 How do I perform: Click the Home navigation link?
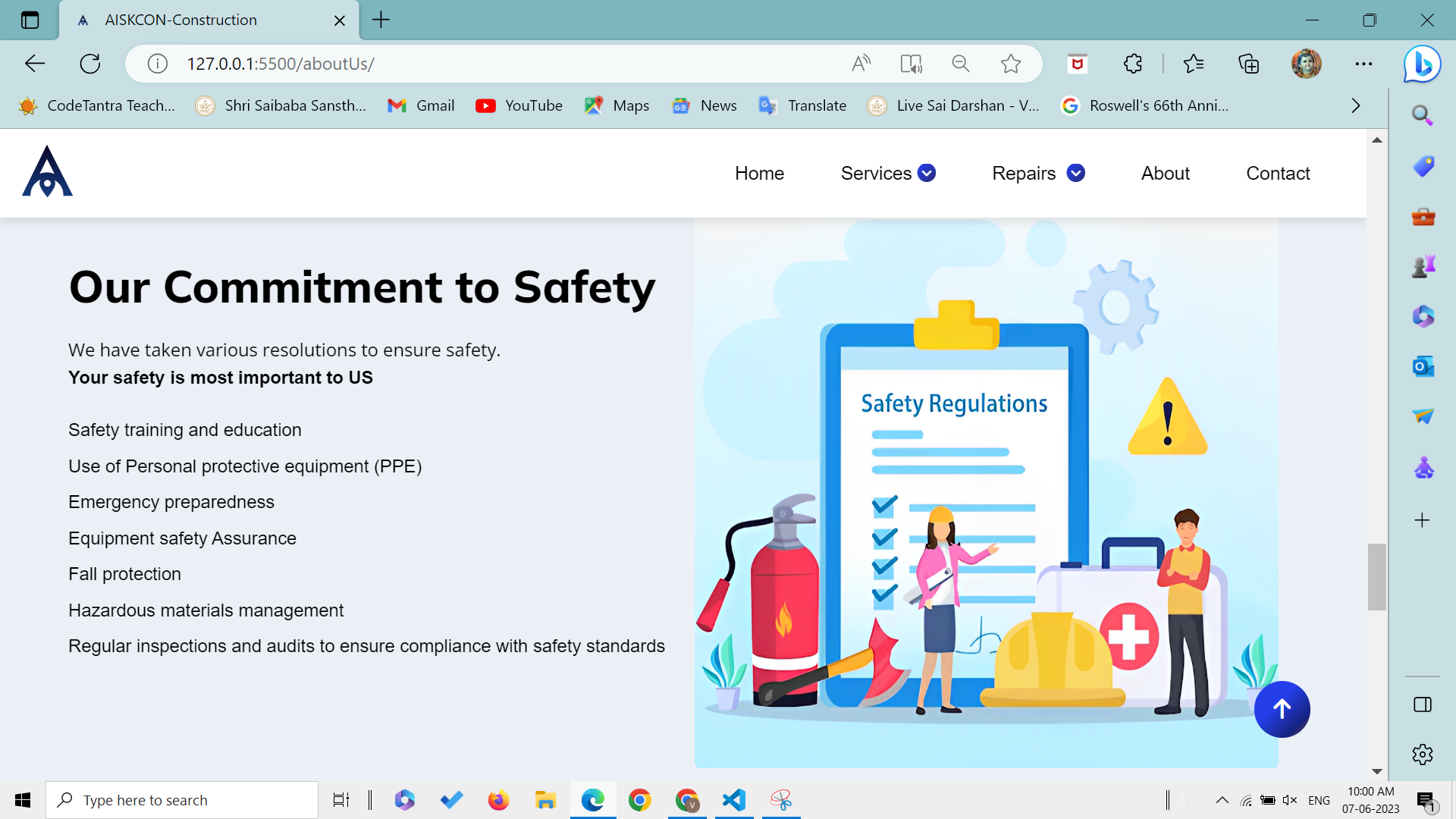click(x=759, y=173)
